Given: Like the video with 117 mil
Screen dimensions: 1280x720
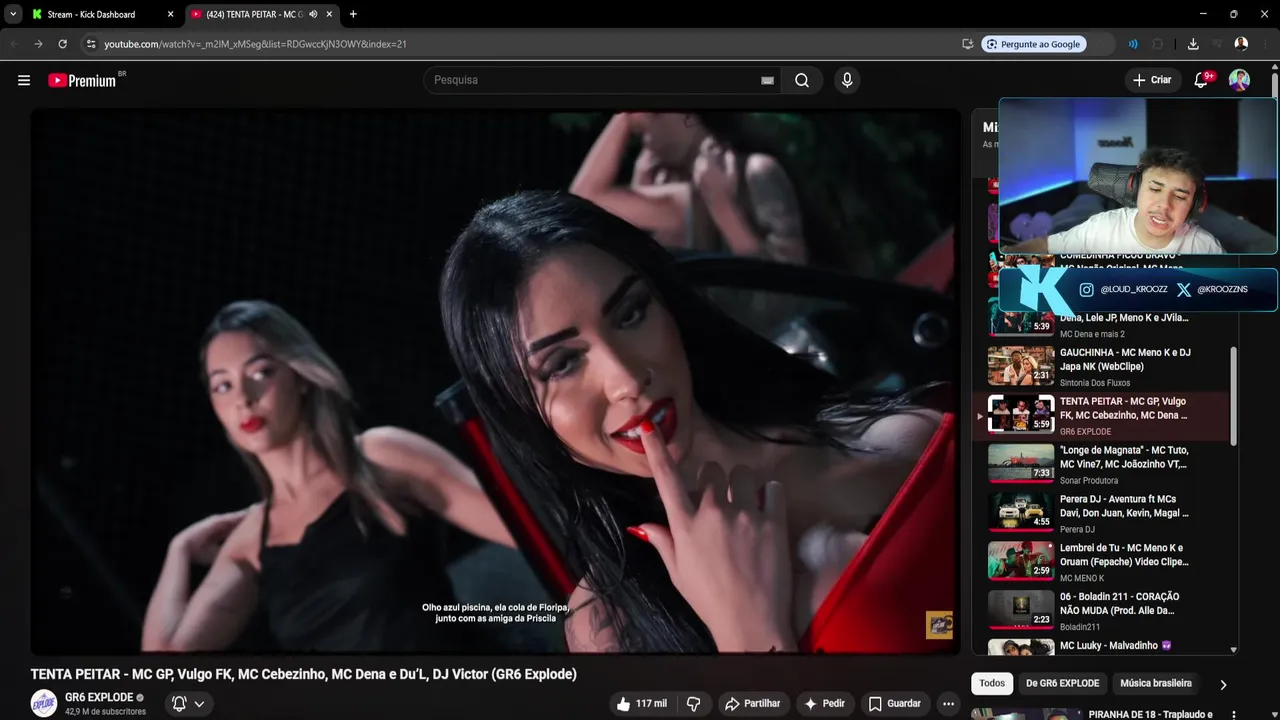Looking at the screenshot, I should click(x=642, y=704).
